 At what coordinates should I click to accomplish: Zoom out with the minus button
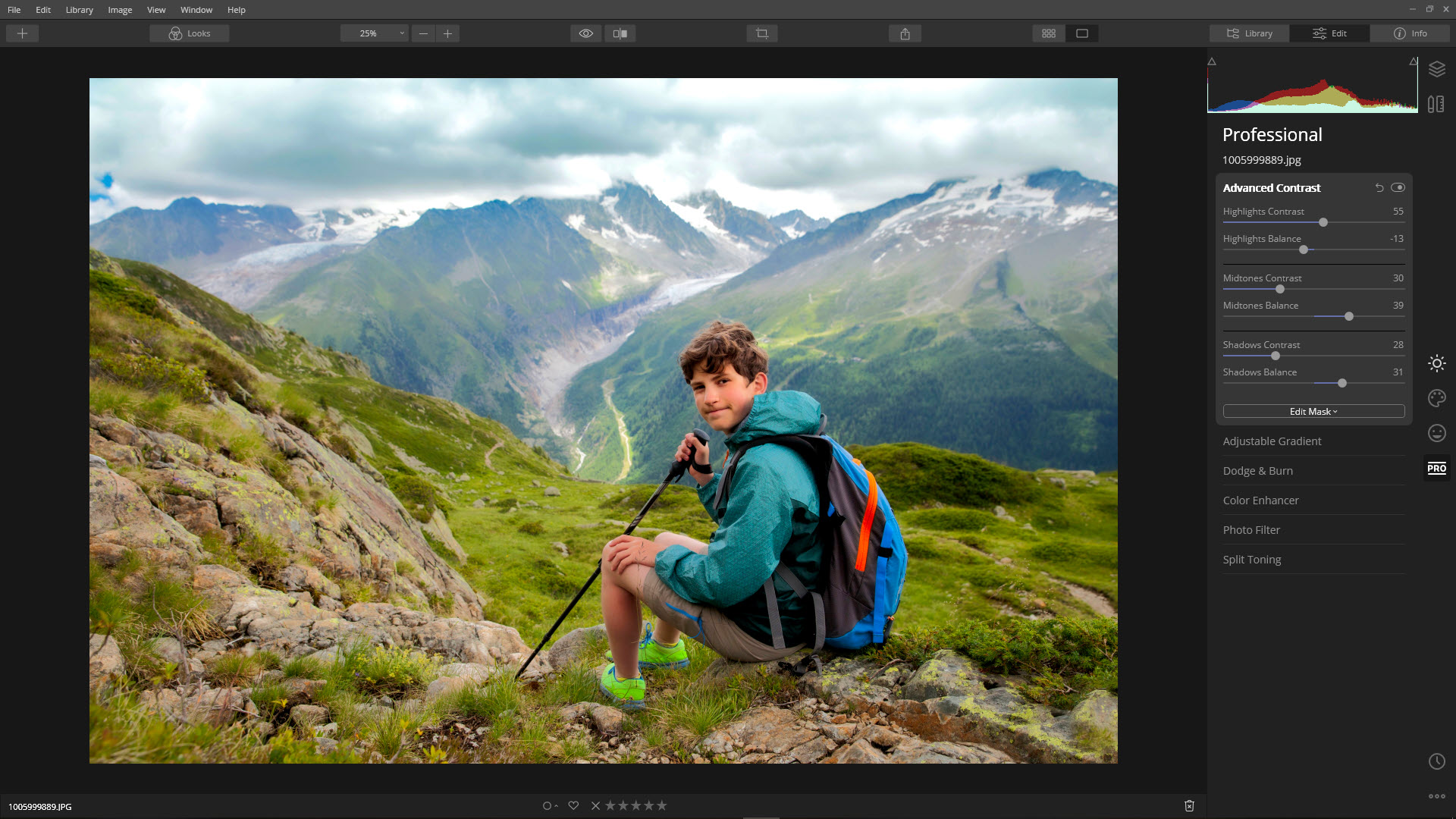(423, 33)
